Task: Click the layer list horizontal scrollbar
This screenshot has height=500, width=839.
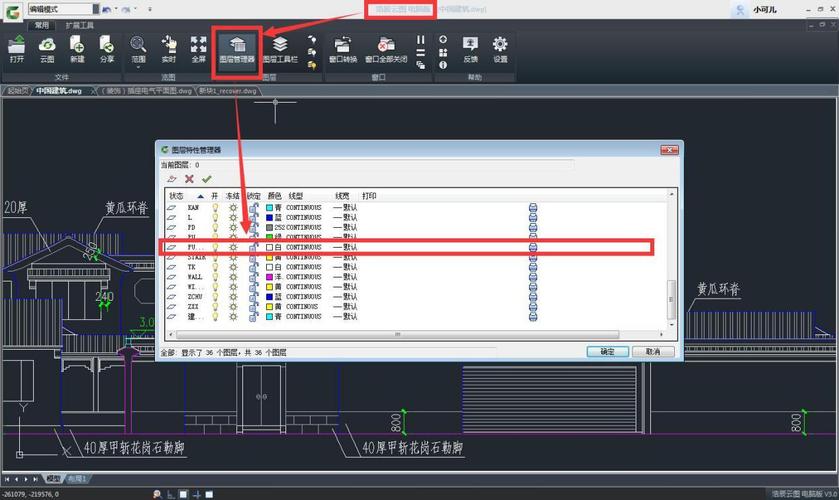Action: click(x=397, y=334)
